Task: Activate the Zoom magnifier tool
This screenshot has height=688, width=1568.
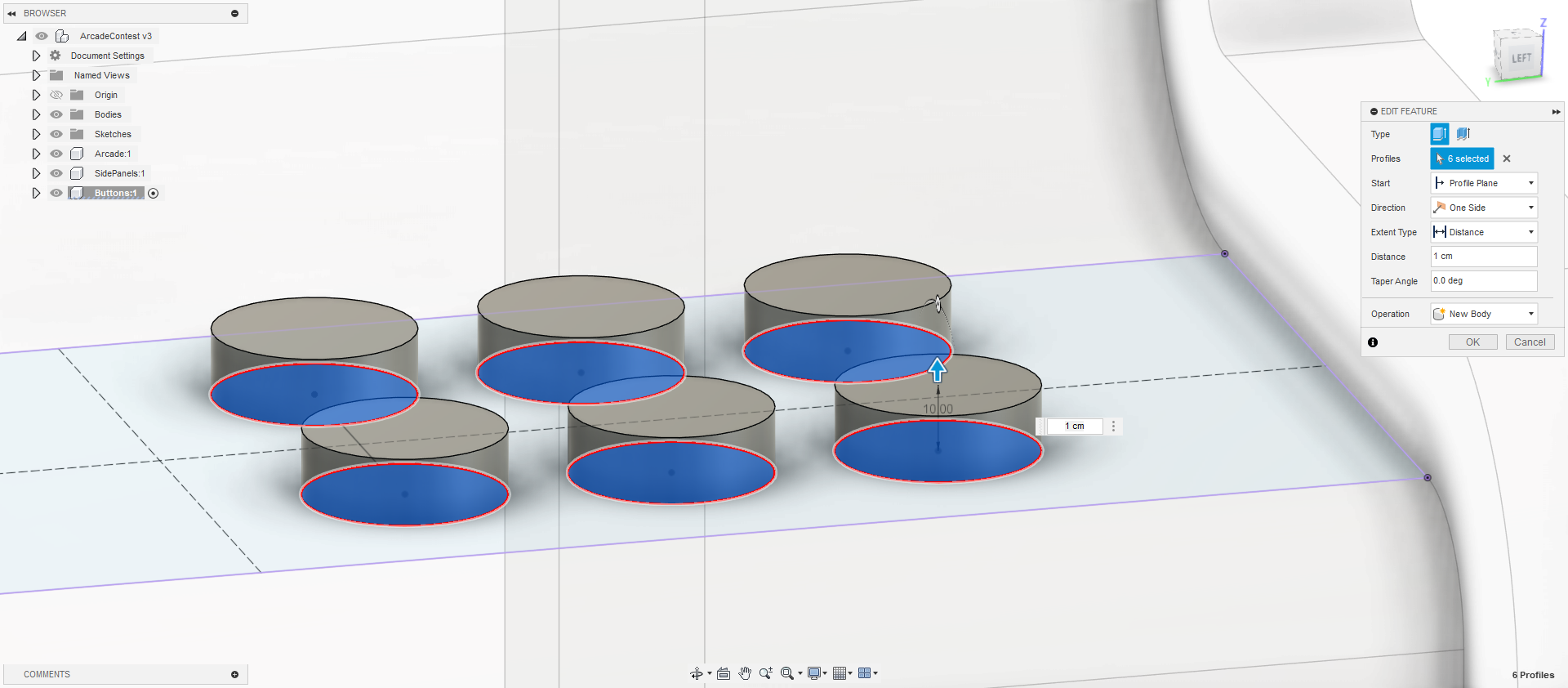Action: tap(765, 673)
